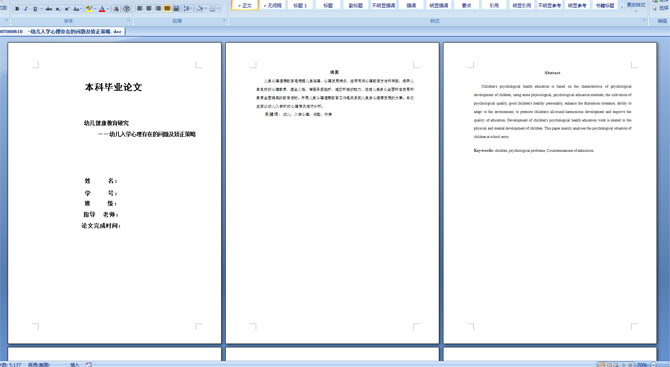Apply distributed alignment

pos(176,9)
